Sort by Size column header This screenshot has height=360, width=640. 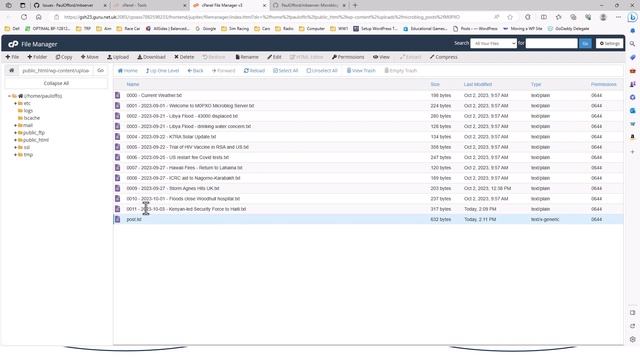pos(435,84)
